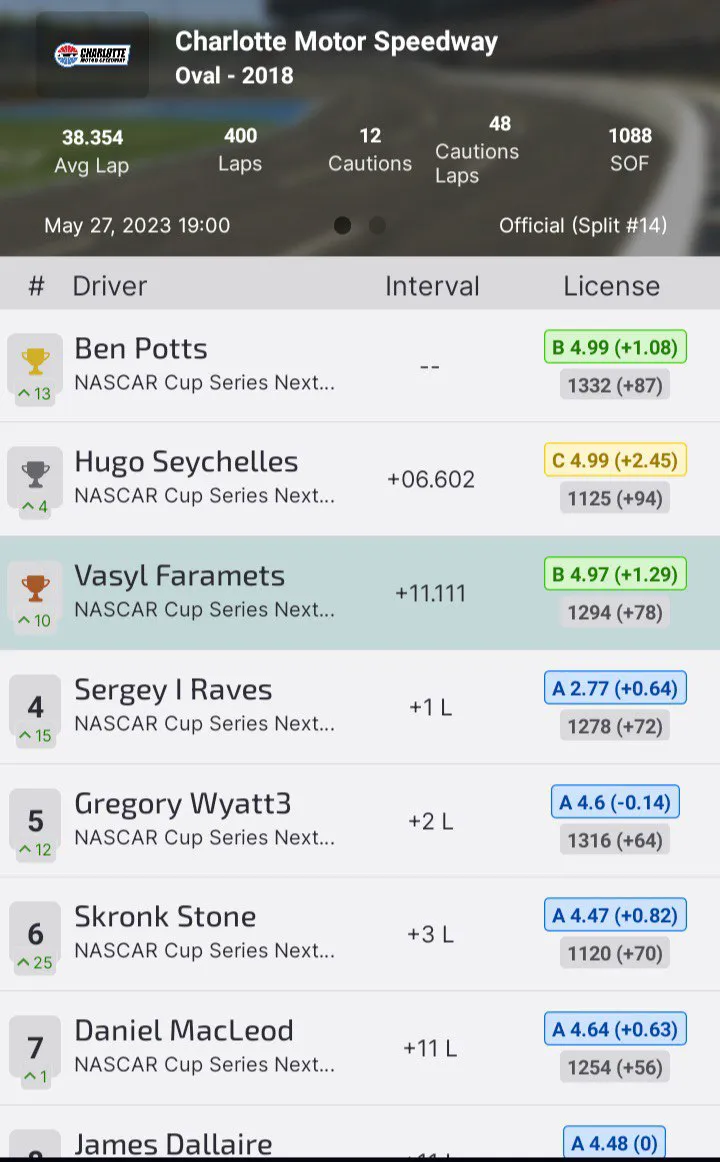This screenshot has height=1162, width=720.
Task: Tap position 7 badge for Daniel MacLeod
Action: tap(35, 1049)
